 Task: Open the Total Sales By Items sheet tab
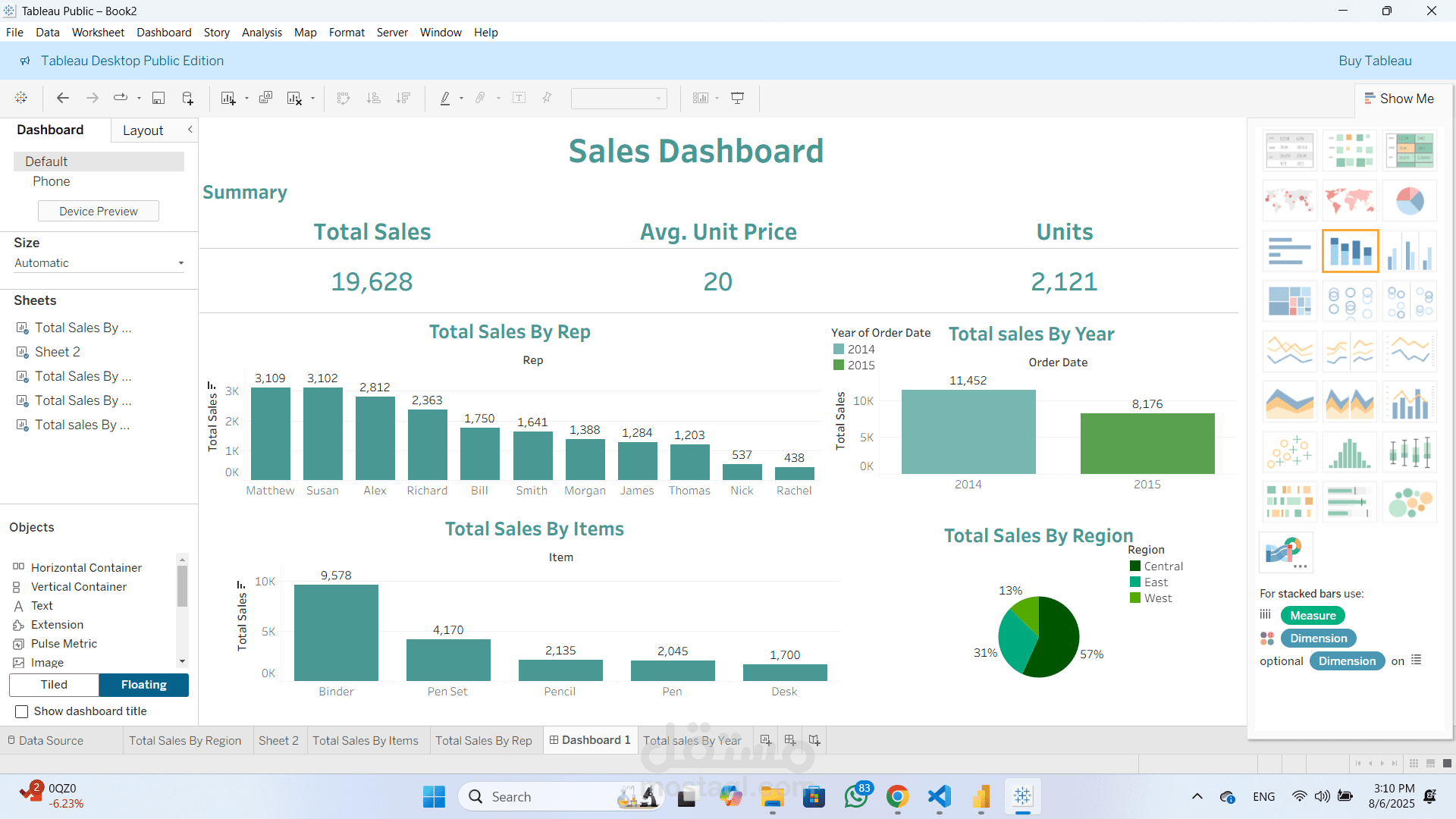366,740
